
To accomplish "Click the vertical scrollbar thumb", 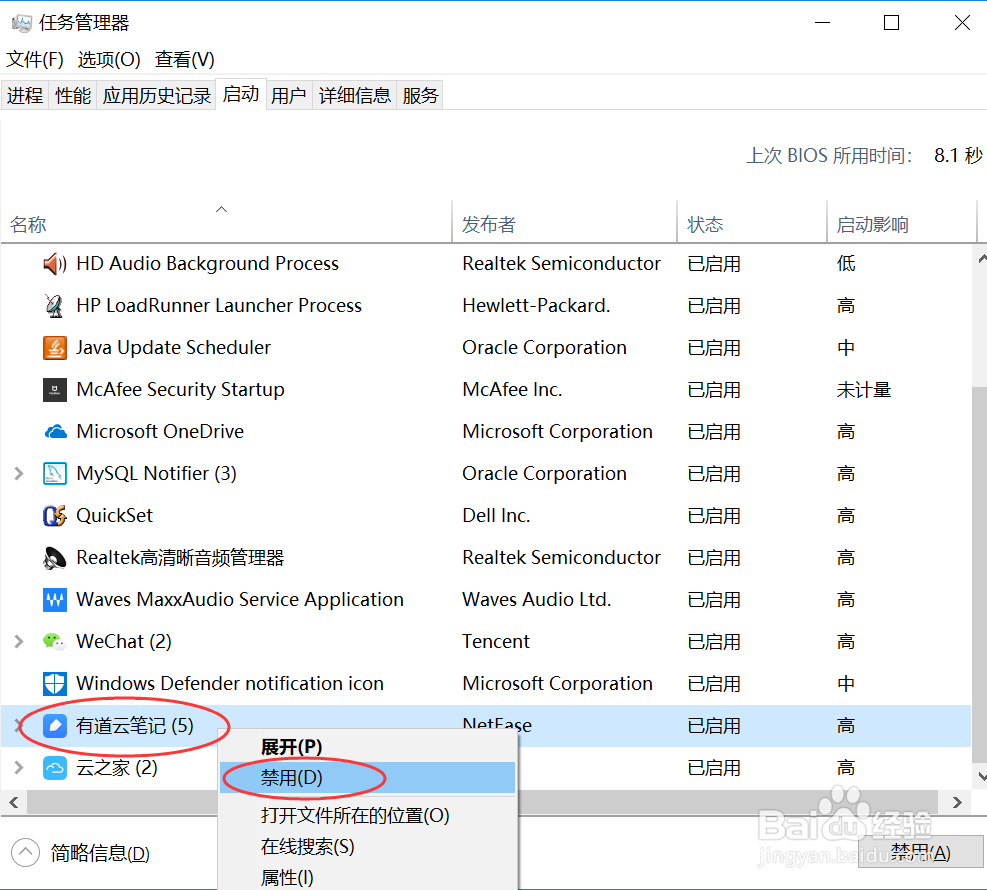I will coord(980,574).
